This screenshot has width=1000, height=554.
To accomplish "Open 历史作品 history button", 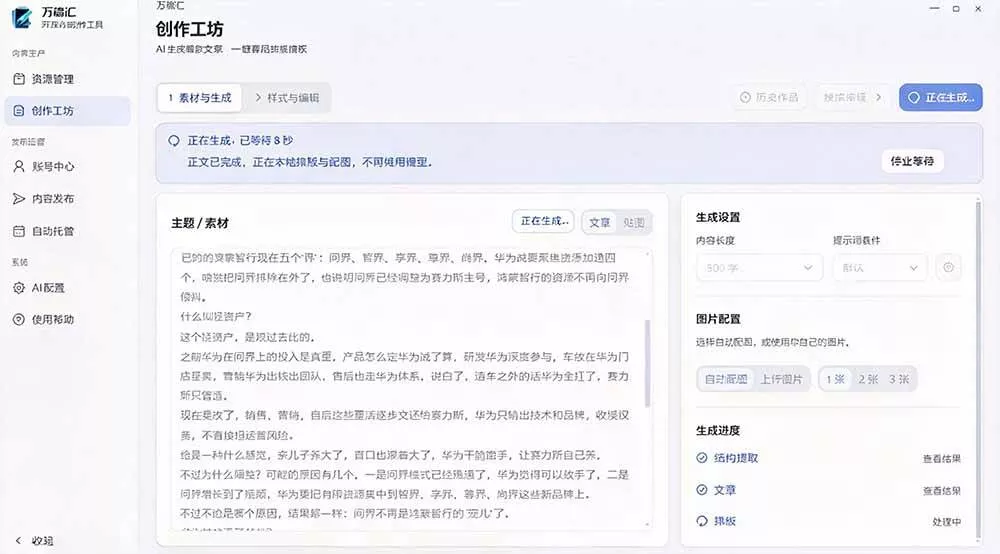I will (769, 98).
